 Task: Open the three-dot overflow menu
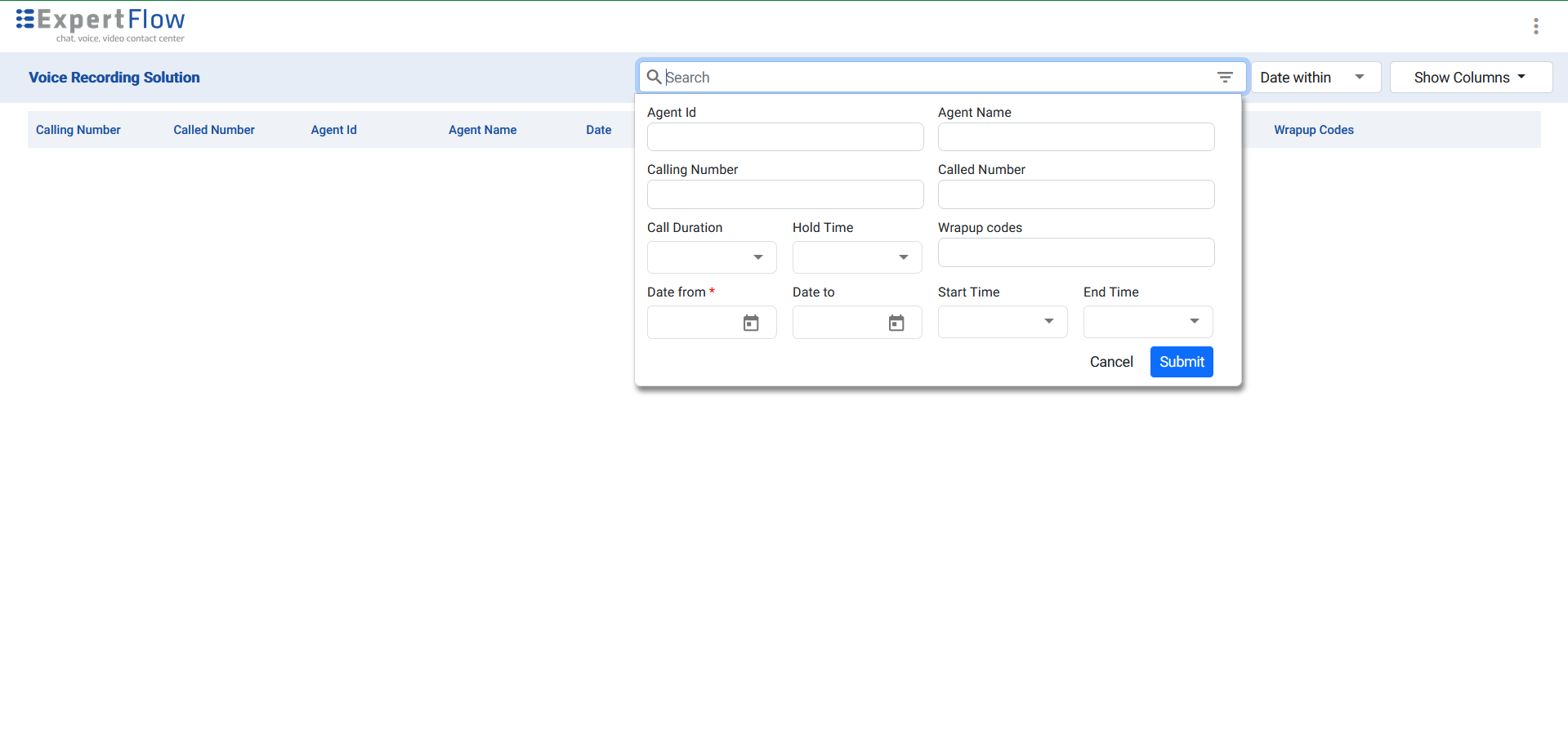coord(1534,25)
